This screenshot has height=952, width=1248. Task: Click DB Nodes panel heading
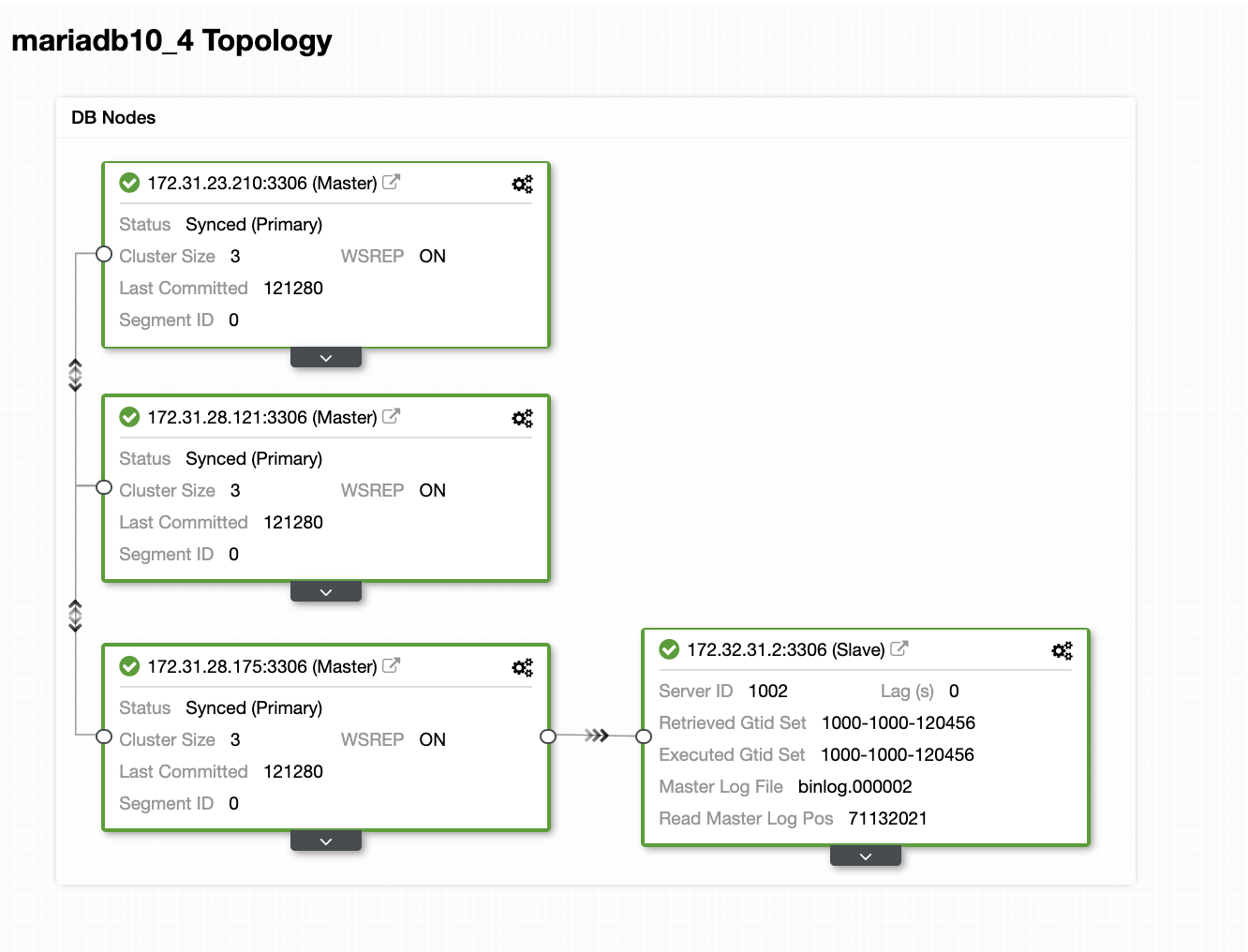pos(113,117)
